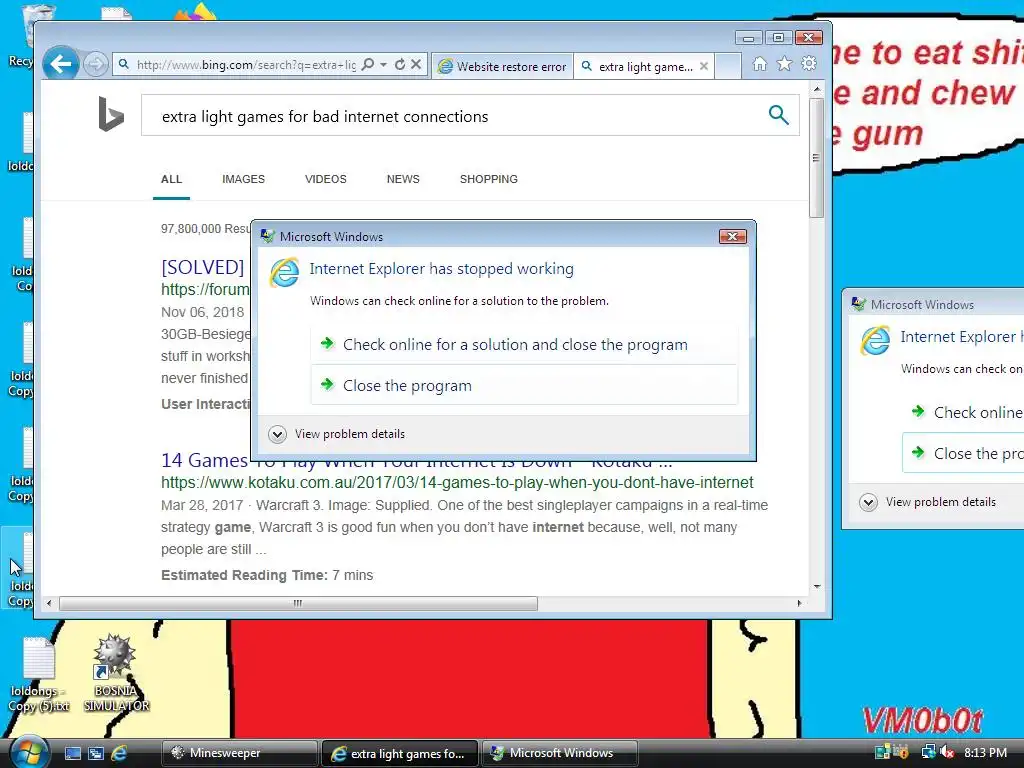
Task: Click the horizontal scrollbar left arrow
Action: click(50, 603)
